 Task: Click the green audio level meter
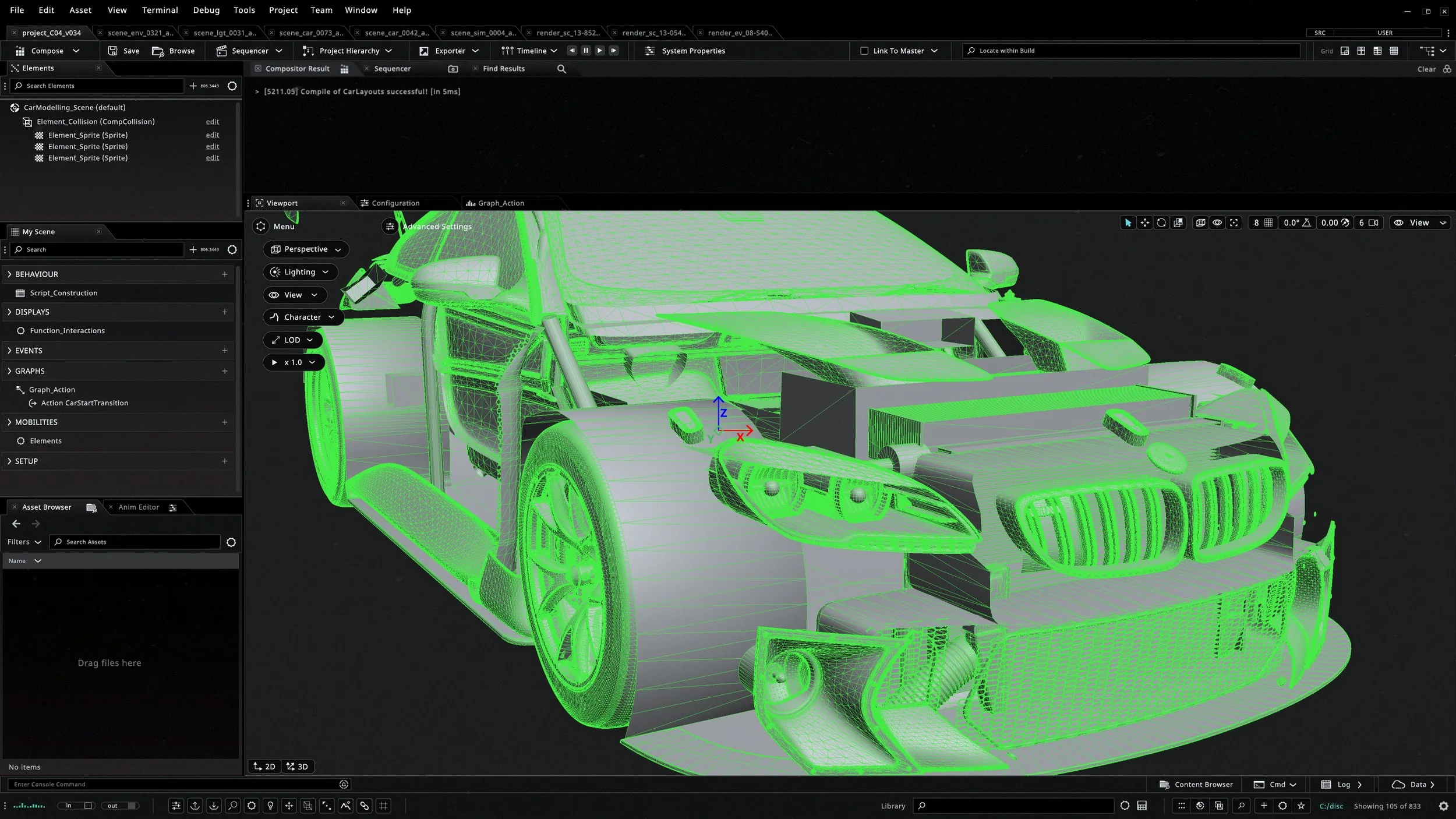(29, 806)
